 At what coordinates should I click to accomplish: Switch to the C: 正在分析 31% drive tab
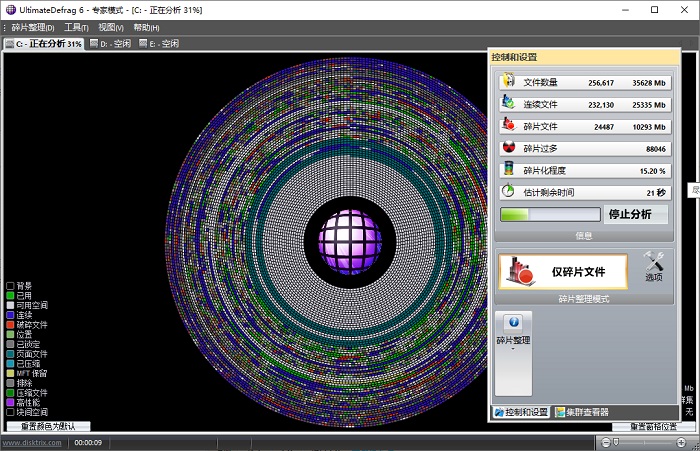tap(44, 44)
